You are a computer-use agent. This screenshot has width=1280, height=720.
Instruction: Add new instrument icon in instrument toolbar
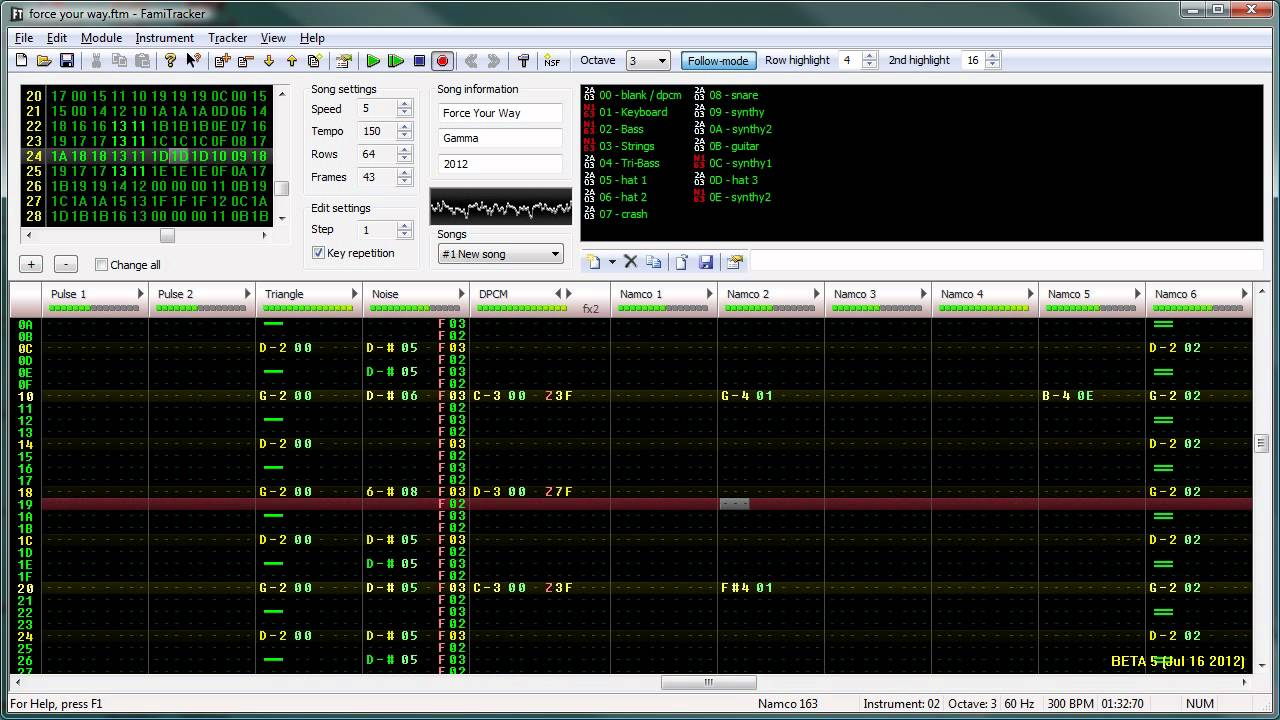click(x=594, y=262)
